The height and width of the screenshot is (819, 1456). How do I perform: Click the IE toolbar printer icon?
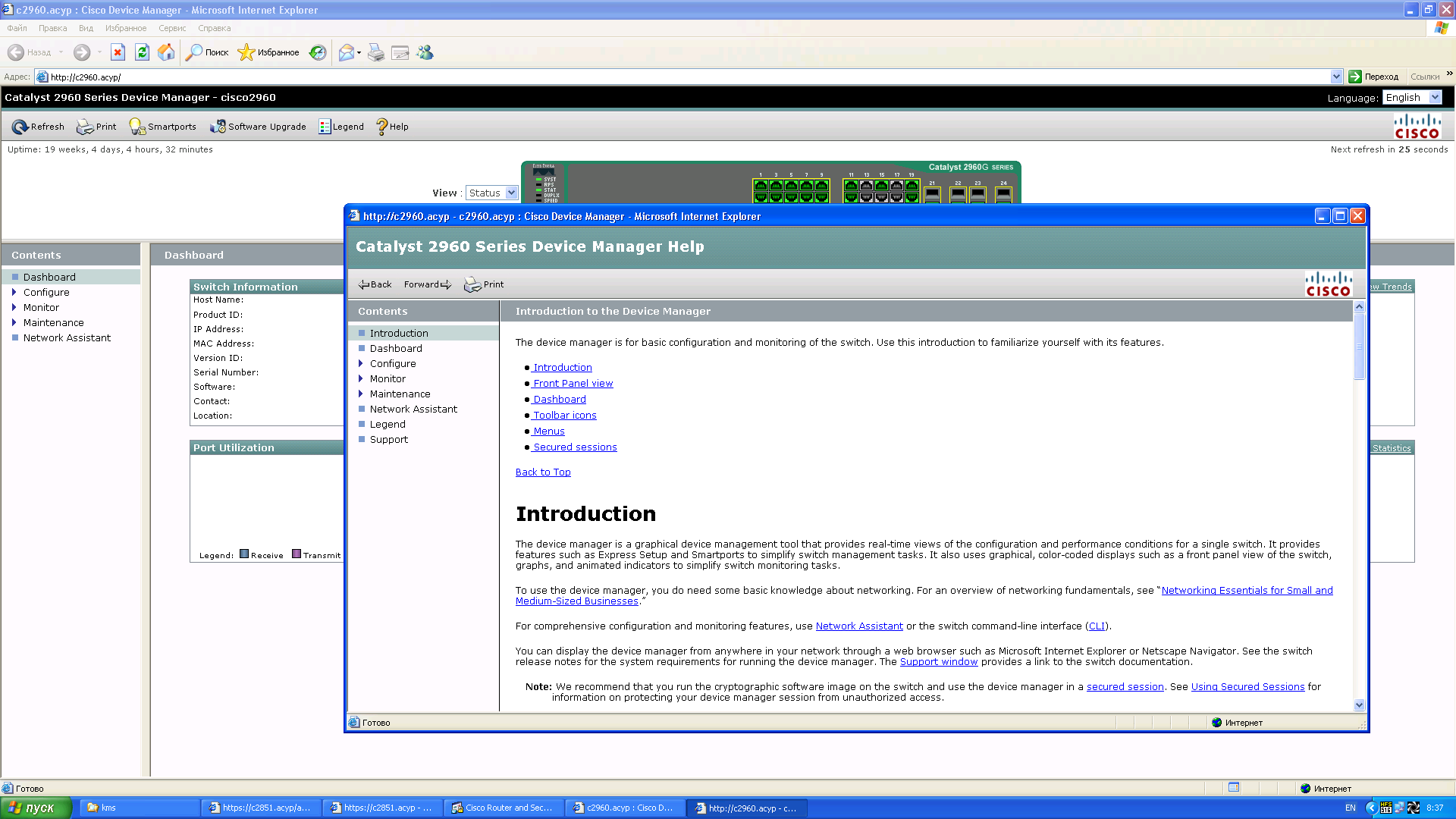click(x=376, y=52)
